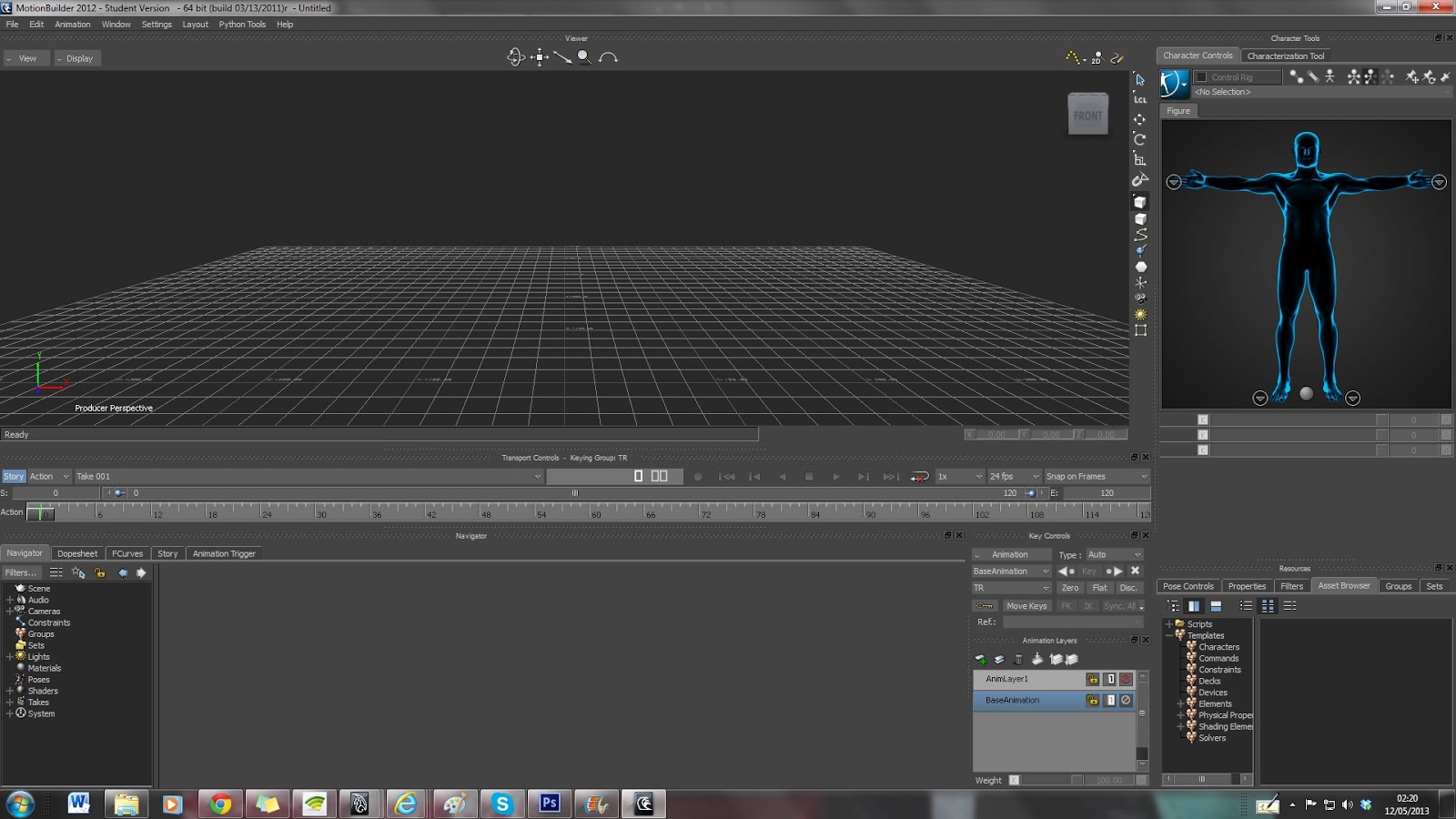Screen dimensions: 1456x819
Task: Select the rotate navigation tool above the viewer
Action: click(x=518, y=56)
